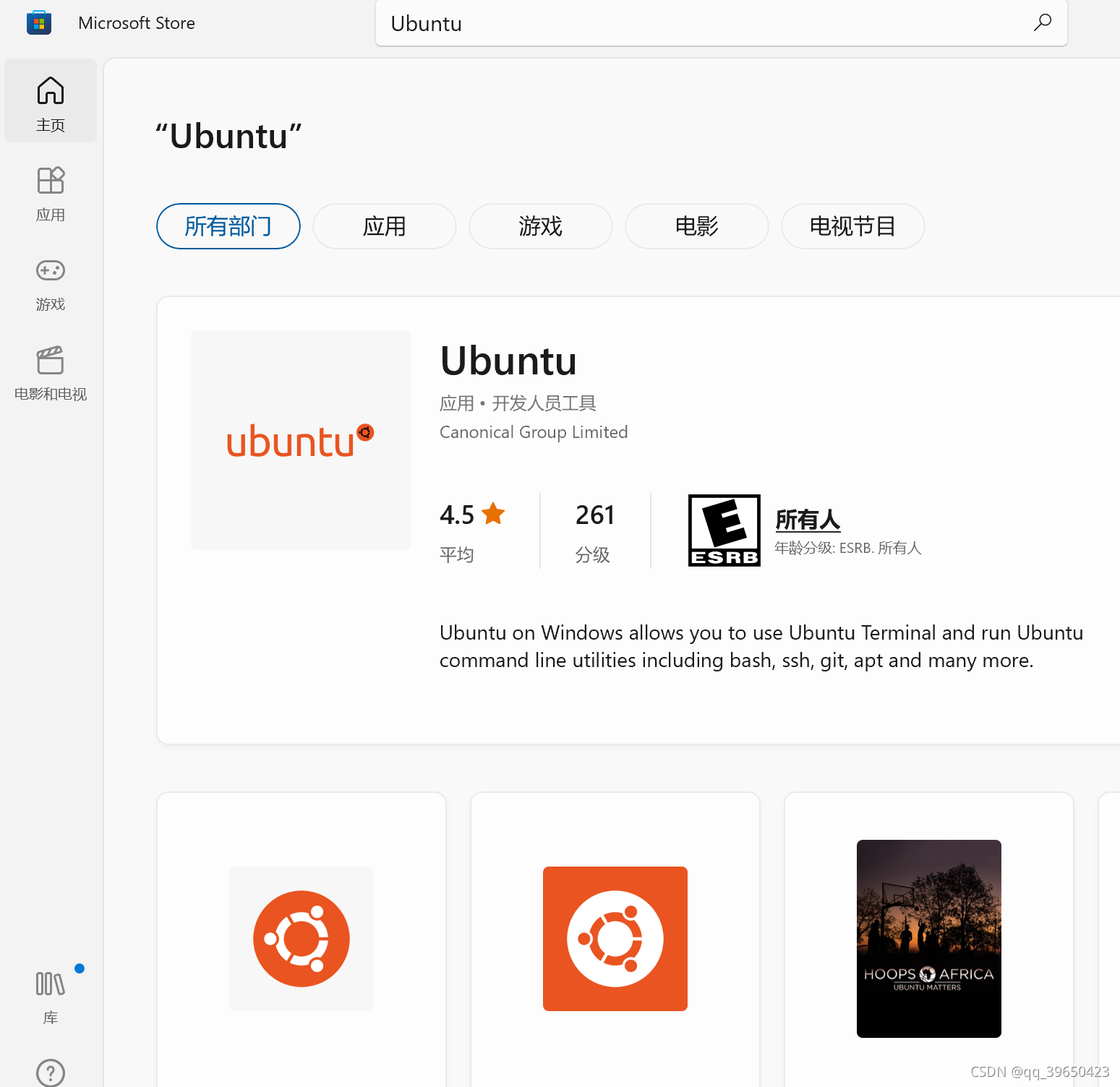The image size is (1120, 1087).
Task: Open the 应用 apps sidebar item
Action: (x=51, y=194)
